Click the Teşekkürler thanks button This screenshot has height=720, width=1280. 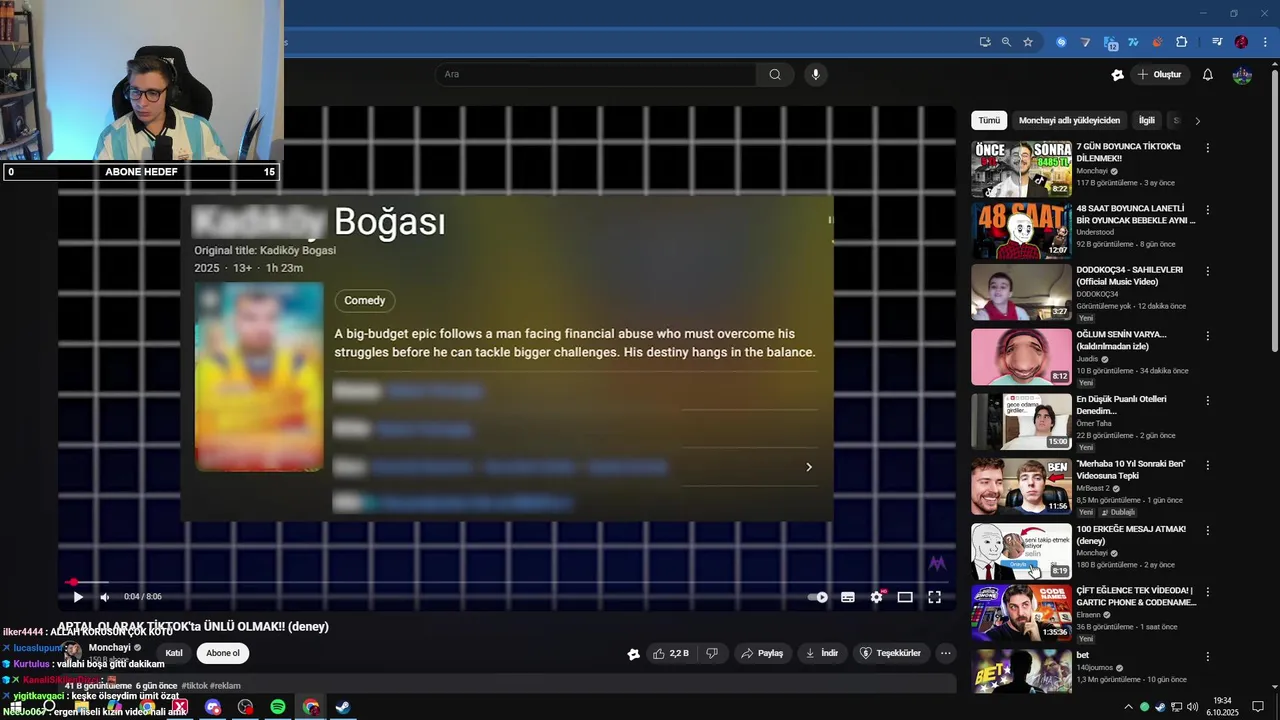coord(890,653)
